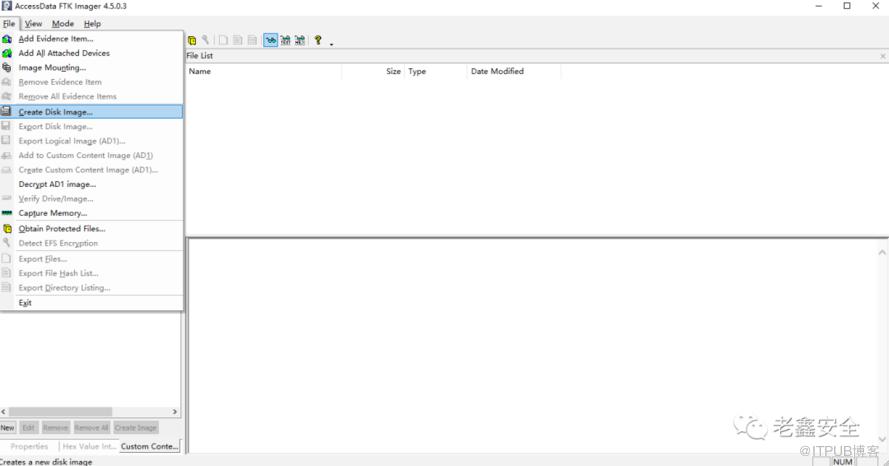889x466 pixels.
Task: Select the highlighted automatic view glasses icon
Action: coord(271,40)
